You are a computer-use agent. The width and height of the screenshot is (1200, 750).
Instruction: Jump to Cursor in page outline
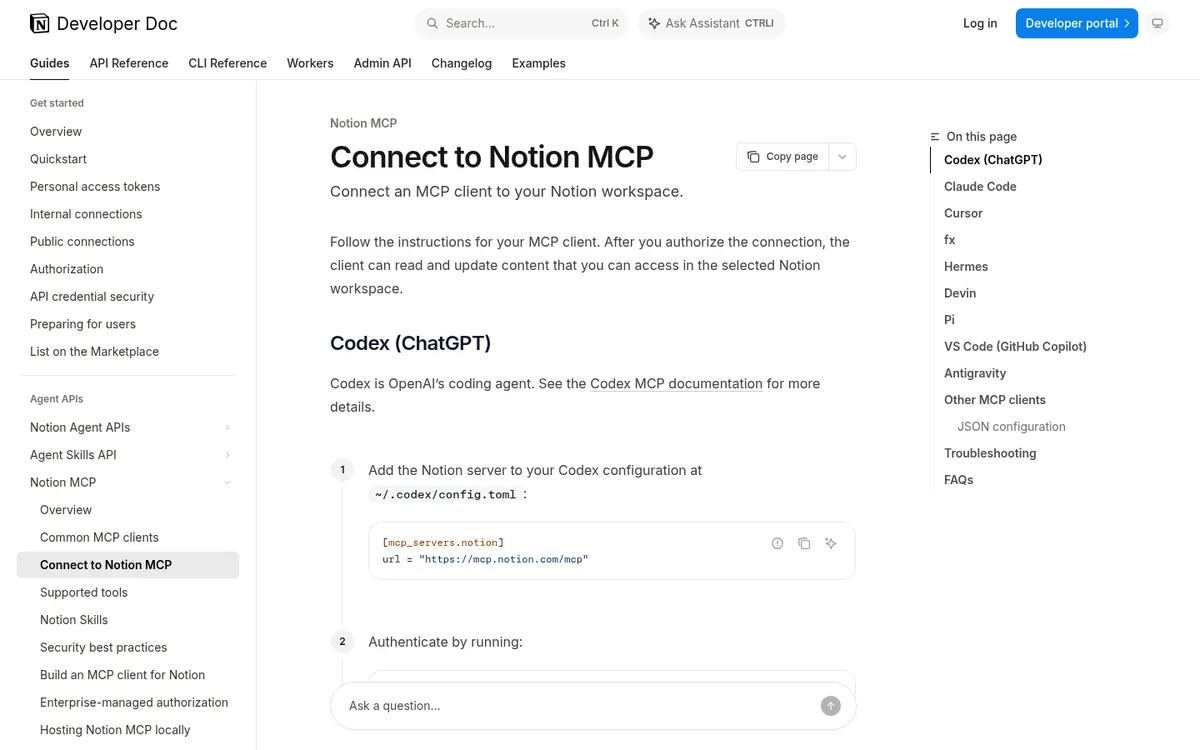point(963,213)
